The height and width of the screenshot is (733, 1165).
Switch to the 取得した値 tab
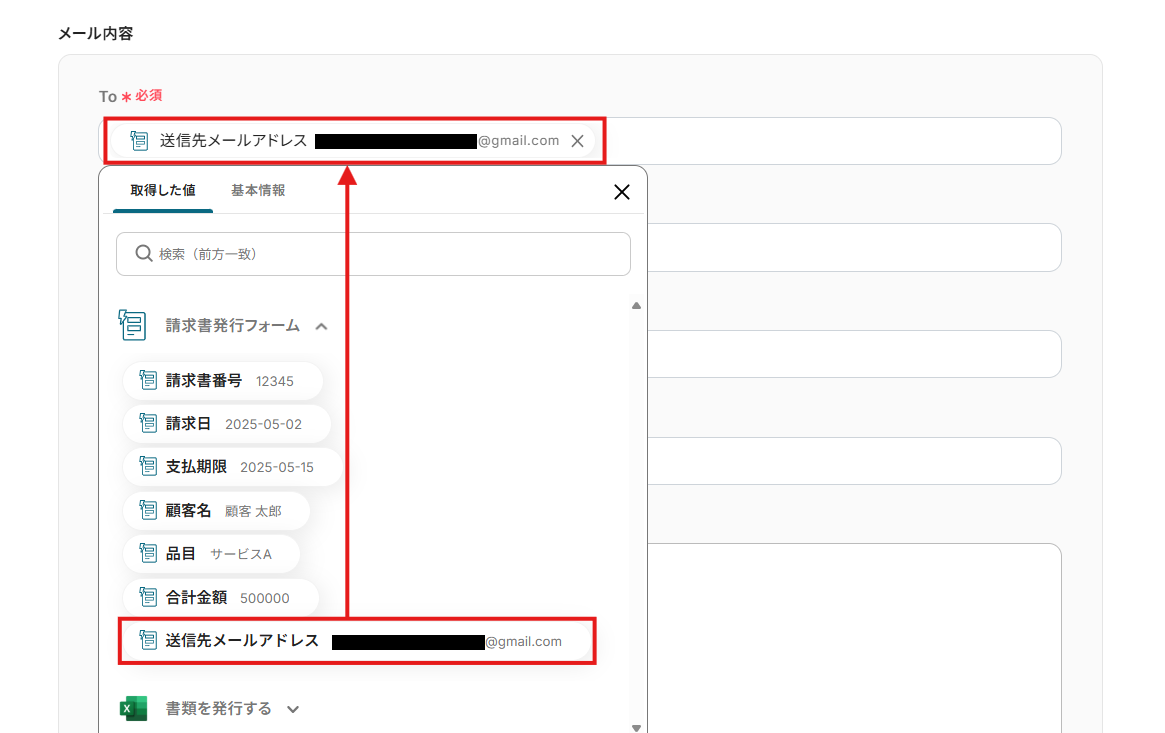point(163,191)
